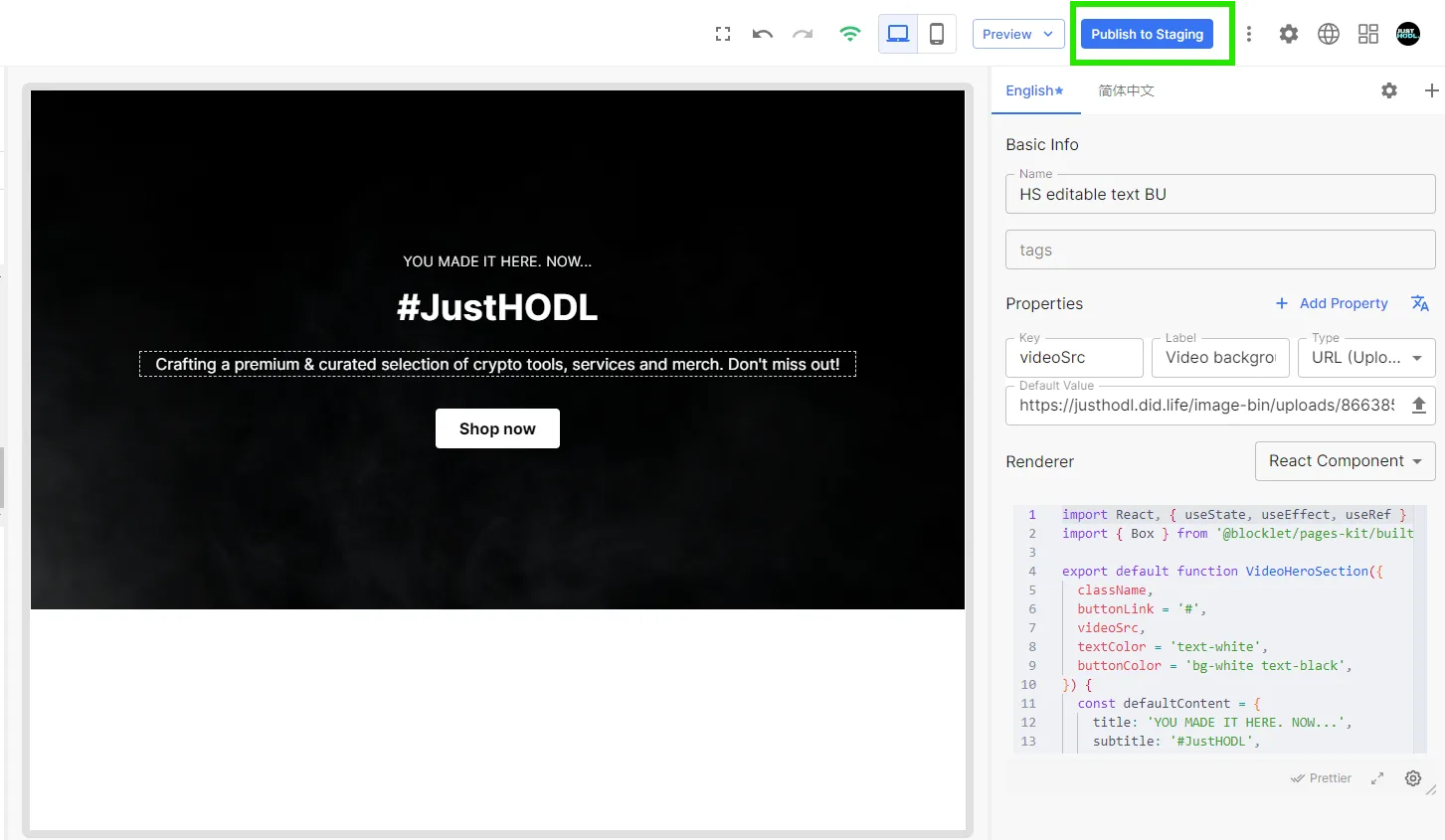Viewport: 1445px width, 840px height.
Task: Click the Name input field
Action: [1220, 194]
